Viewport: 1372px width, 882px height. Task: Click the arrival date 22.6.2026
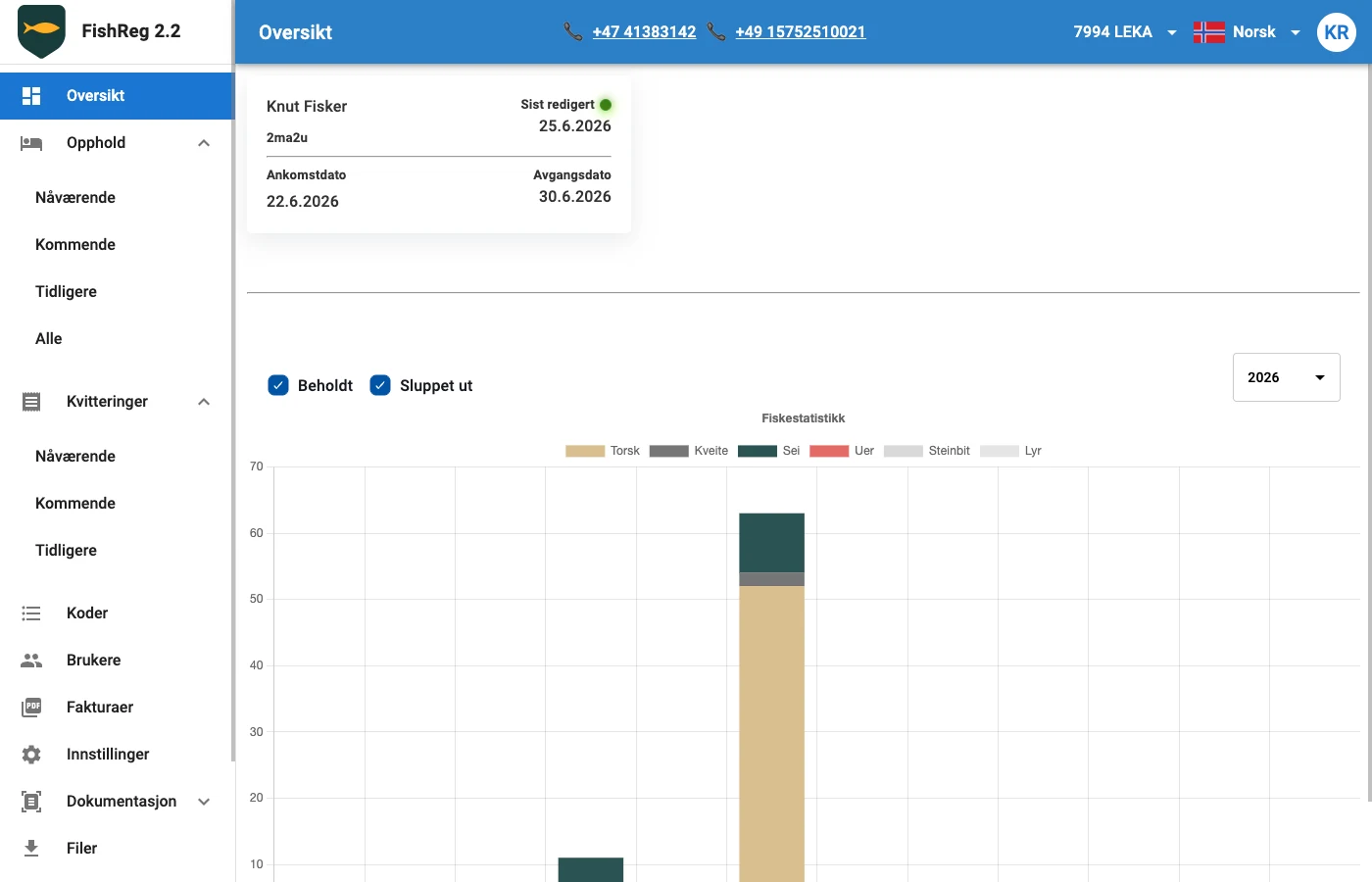click(303, 202)
